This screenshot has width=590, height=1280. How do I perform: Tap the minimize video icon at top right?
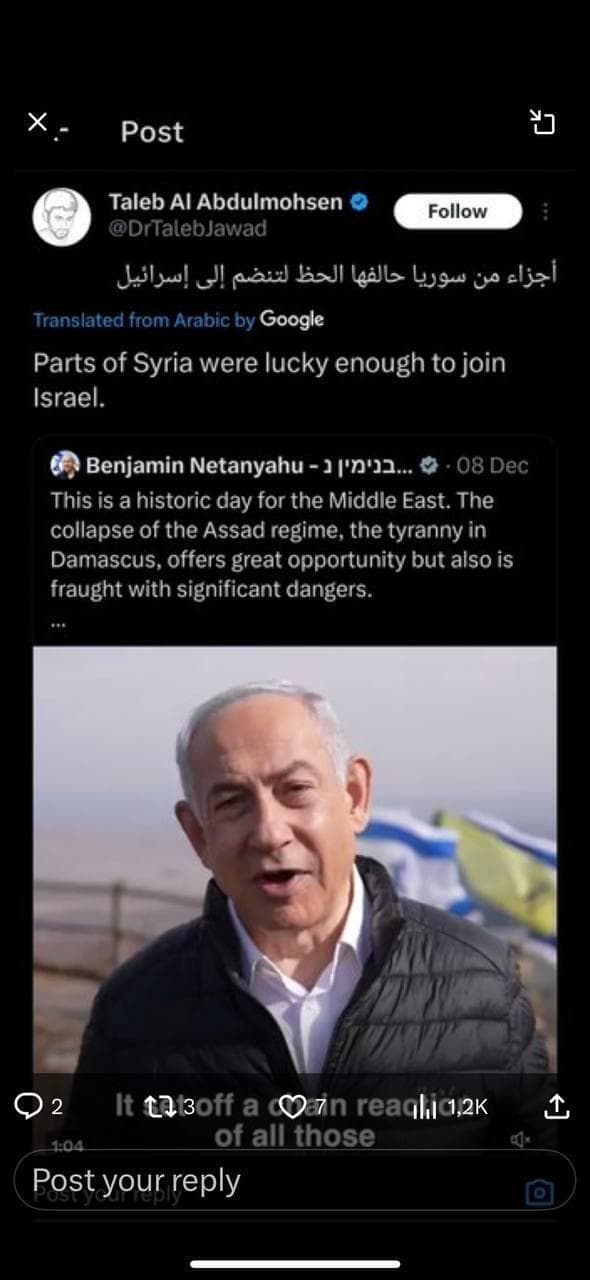tap(541, 123)
